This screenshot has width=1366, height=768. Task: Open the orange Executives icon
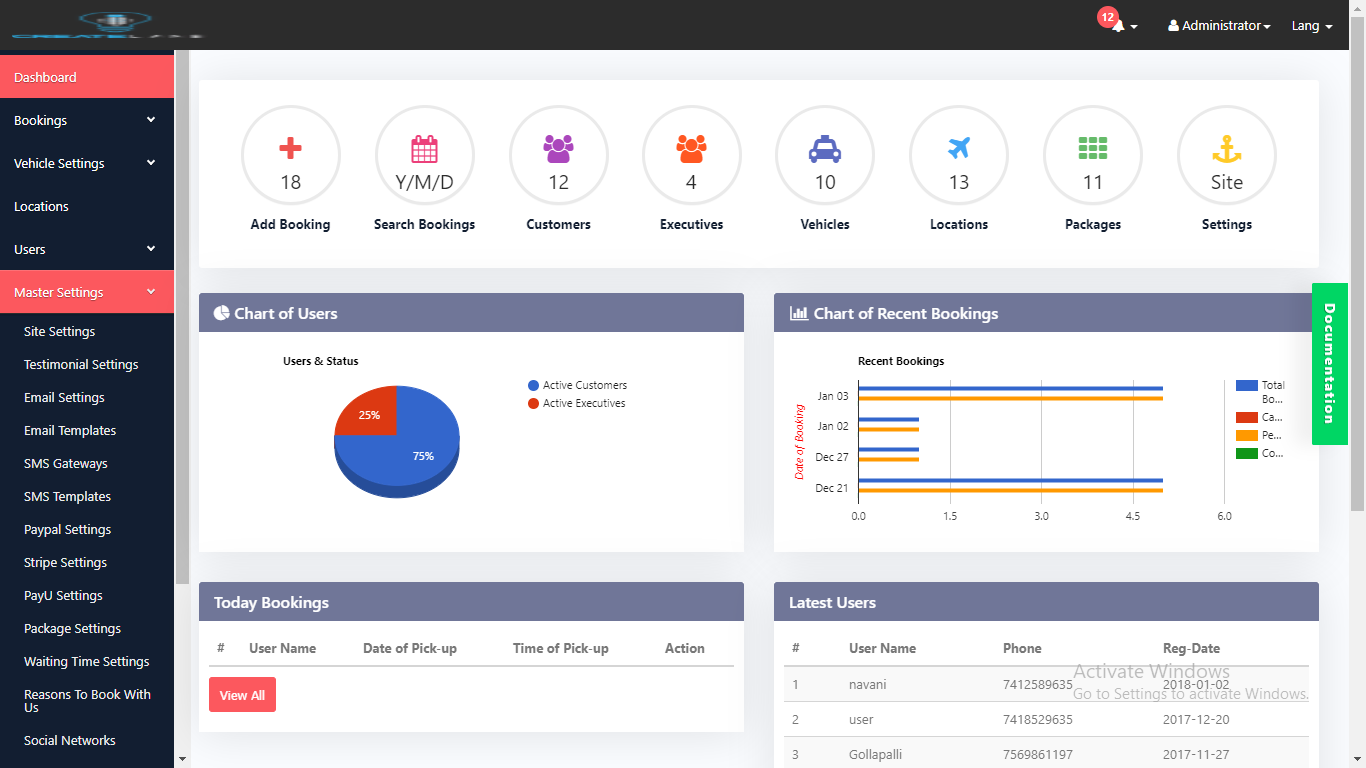pyautogui.click(x=691, y=150)
